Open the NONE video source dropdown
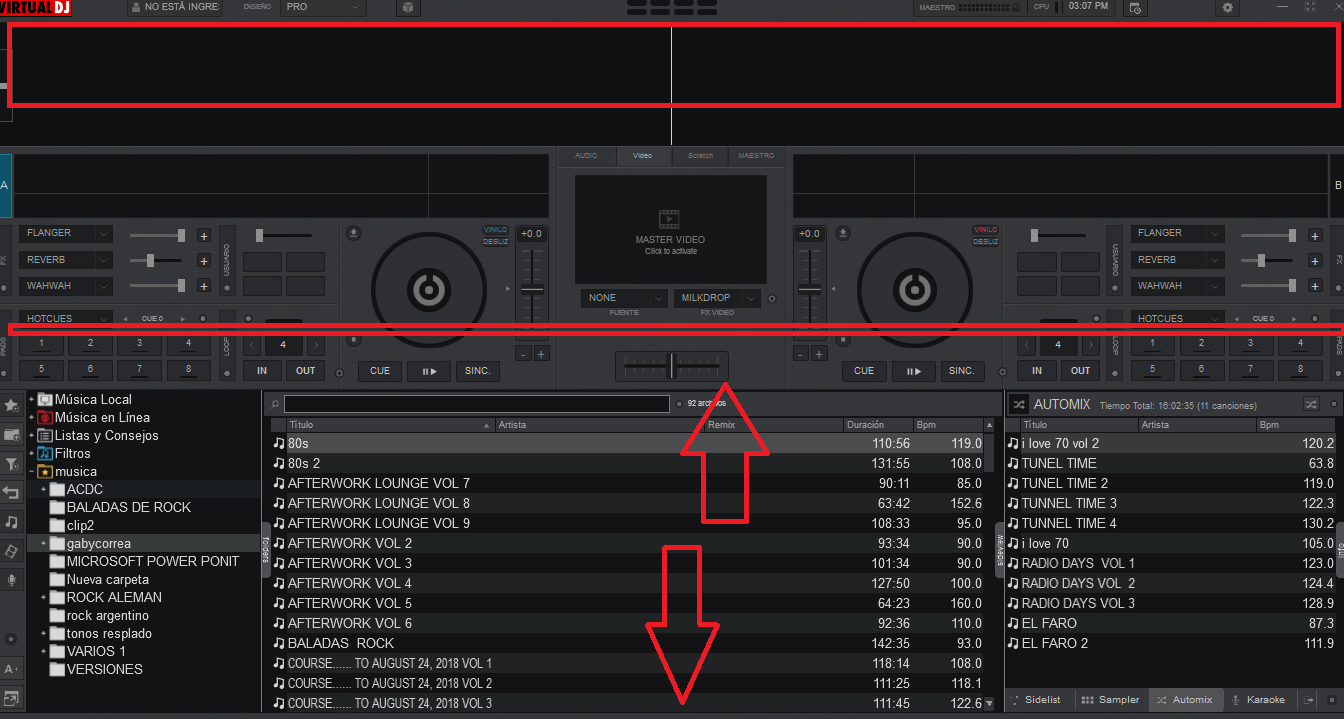 624,298
